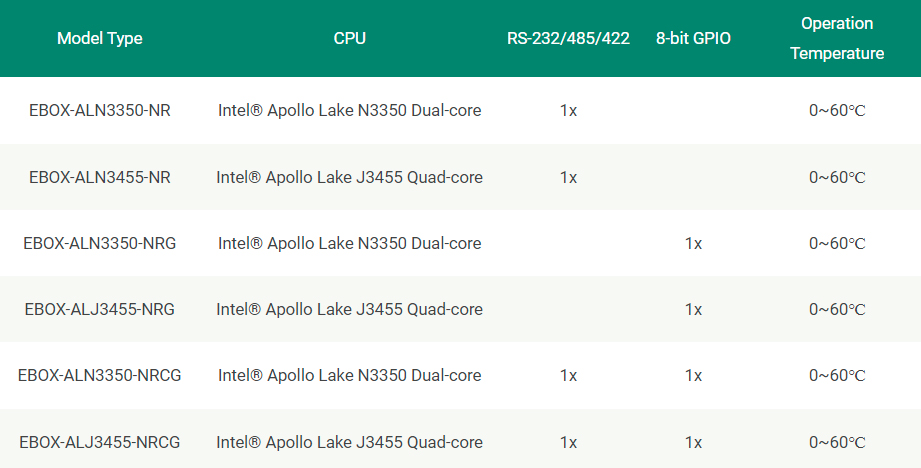Click the Model Type column header
The image size is (921, 468).
100,39
